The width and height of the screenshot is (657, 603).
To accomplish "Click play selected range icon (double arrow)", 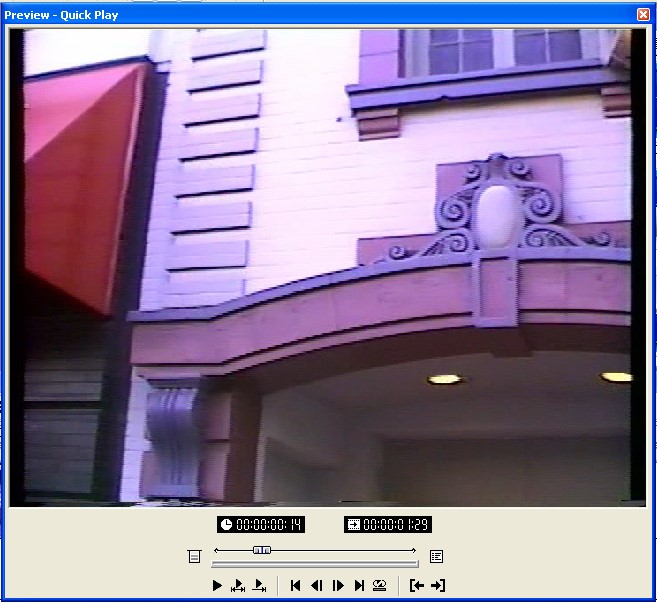I will 238,585.
